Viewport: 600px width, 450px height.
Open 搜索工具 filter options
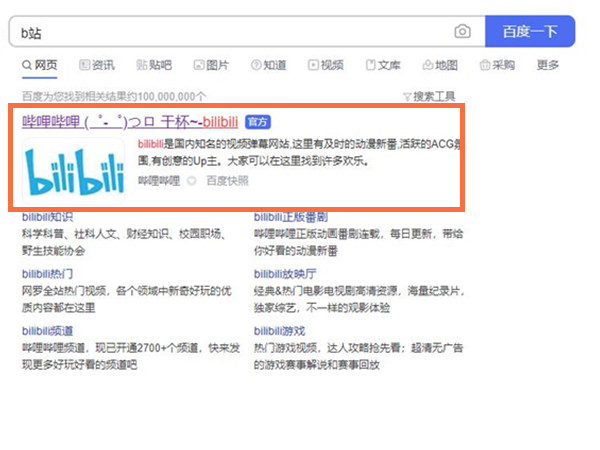coord(429,96)
